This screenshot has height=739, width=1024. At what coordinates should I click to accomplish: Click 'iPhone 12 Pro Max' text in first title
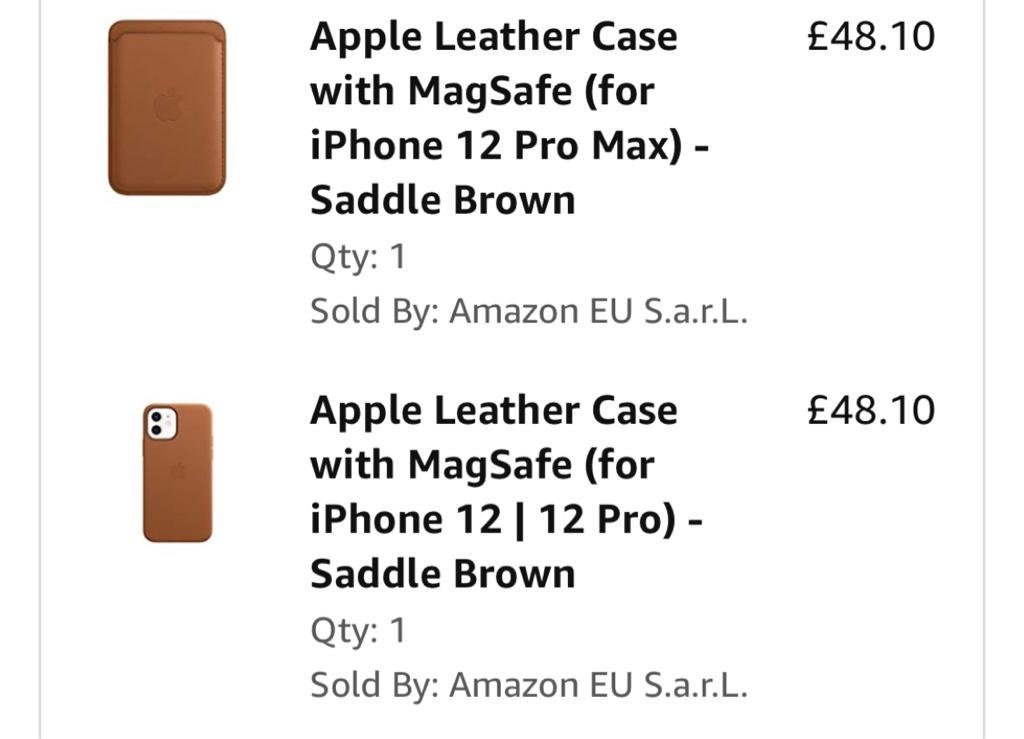(496, 146)
